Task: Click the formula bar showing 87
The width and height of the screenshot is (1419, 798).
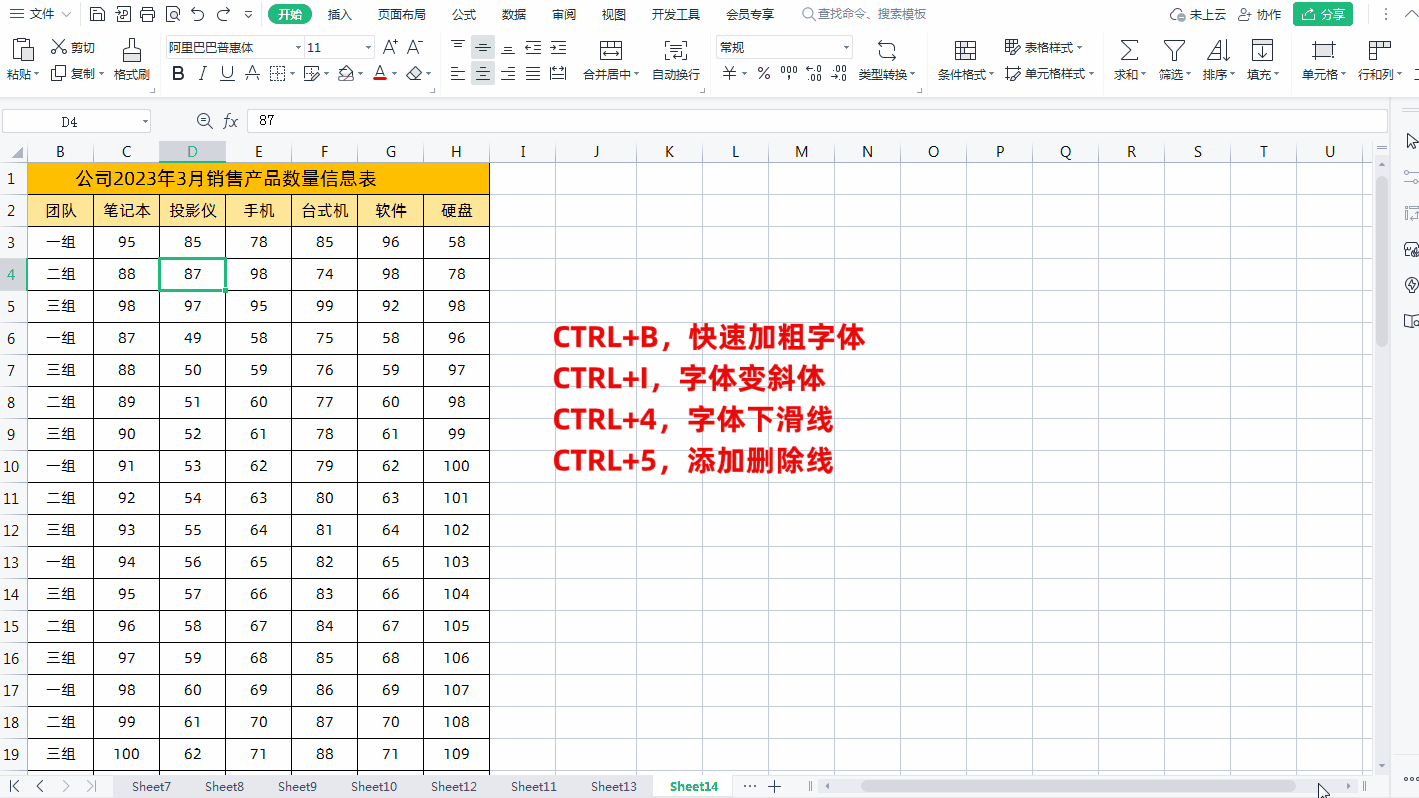Action: pyautogui.click(x=816, y=121)
